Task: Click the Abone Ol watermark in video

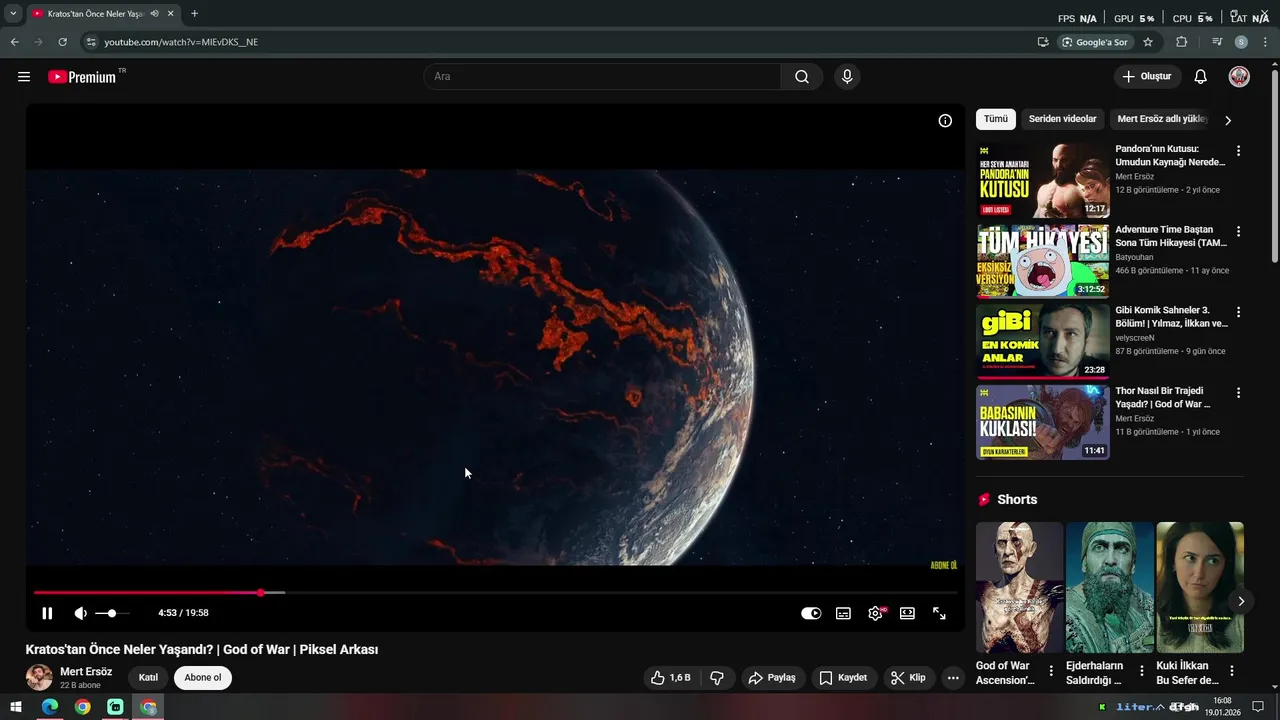Action: pyautogui.click(x=944, y=566)
